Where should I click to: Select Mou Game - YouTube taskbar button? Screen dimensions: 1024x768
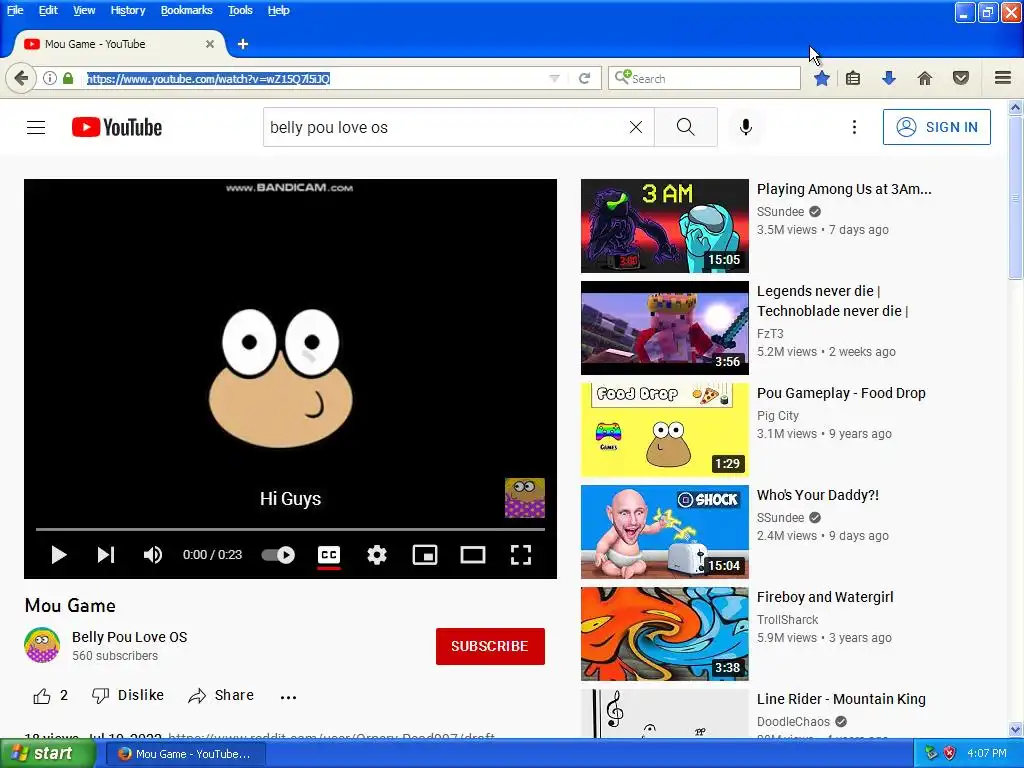click(x=185, y=754)
